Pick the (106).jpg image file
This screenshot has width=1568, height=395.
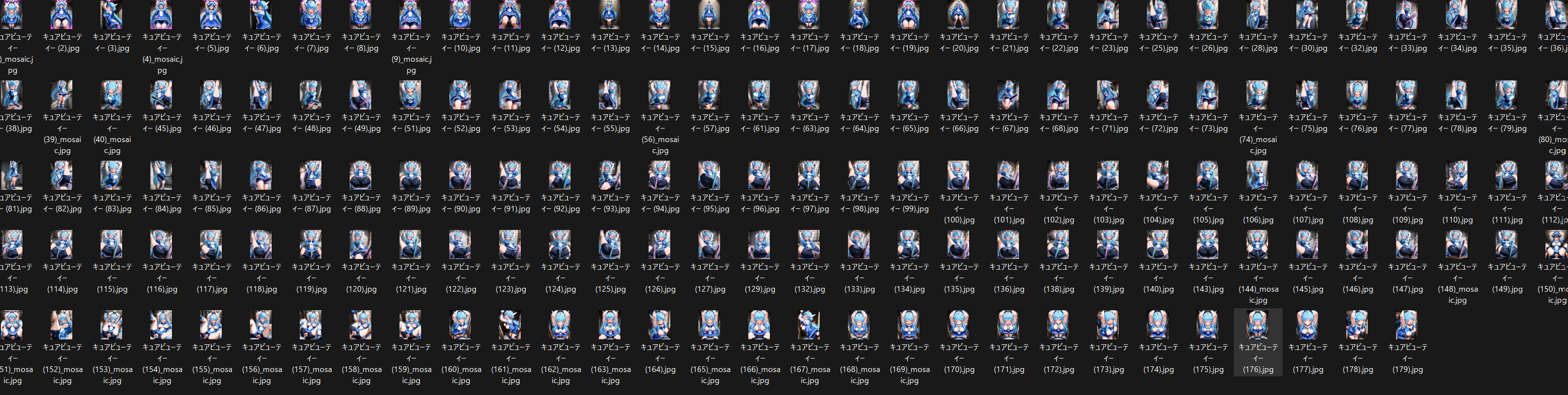tap(1258, 176)
